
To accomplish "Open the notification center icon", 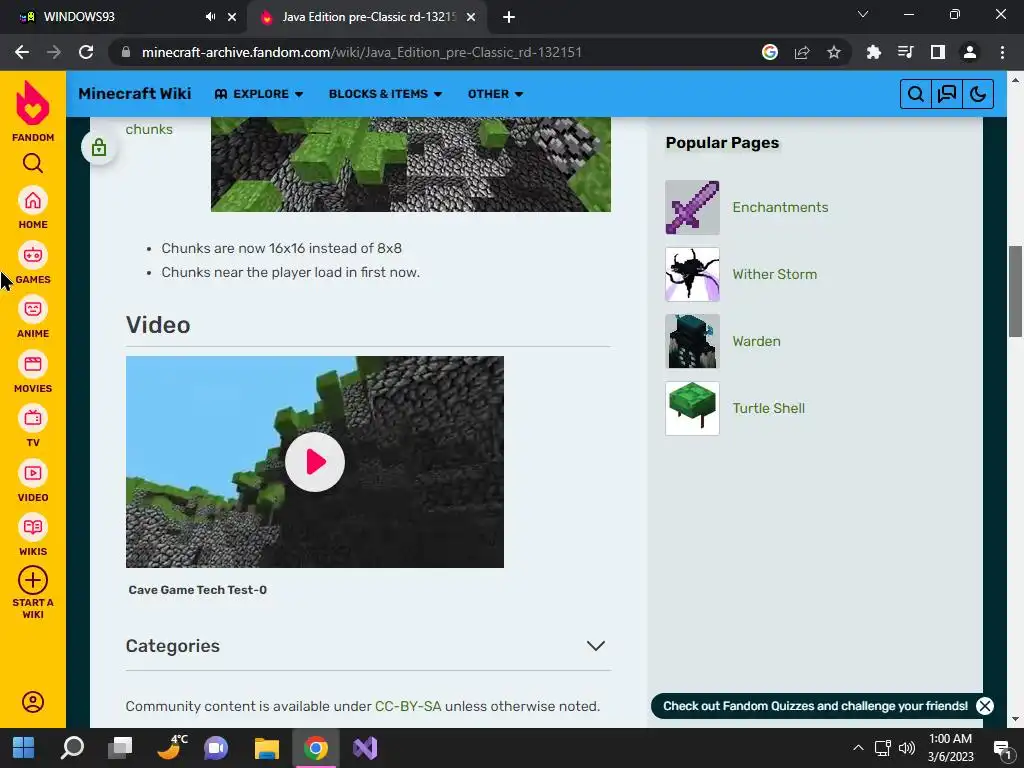I will [1002, 748].
